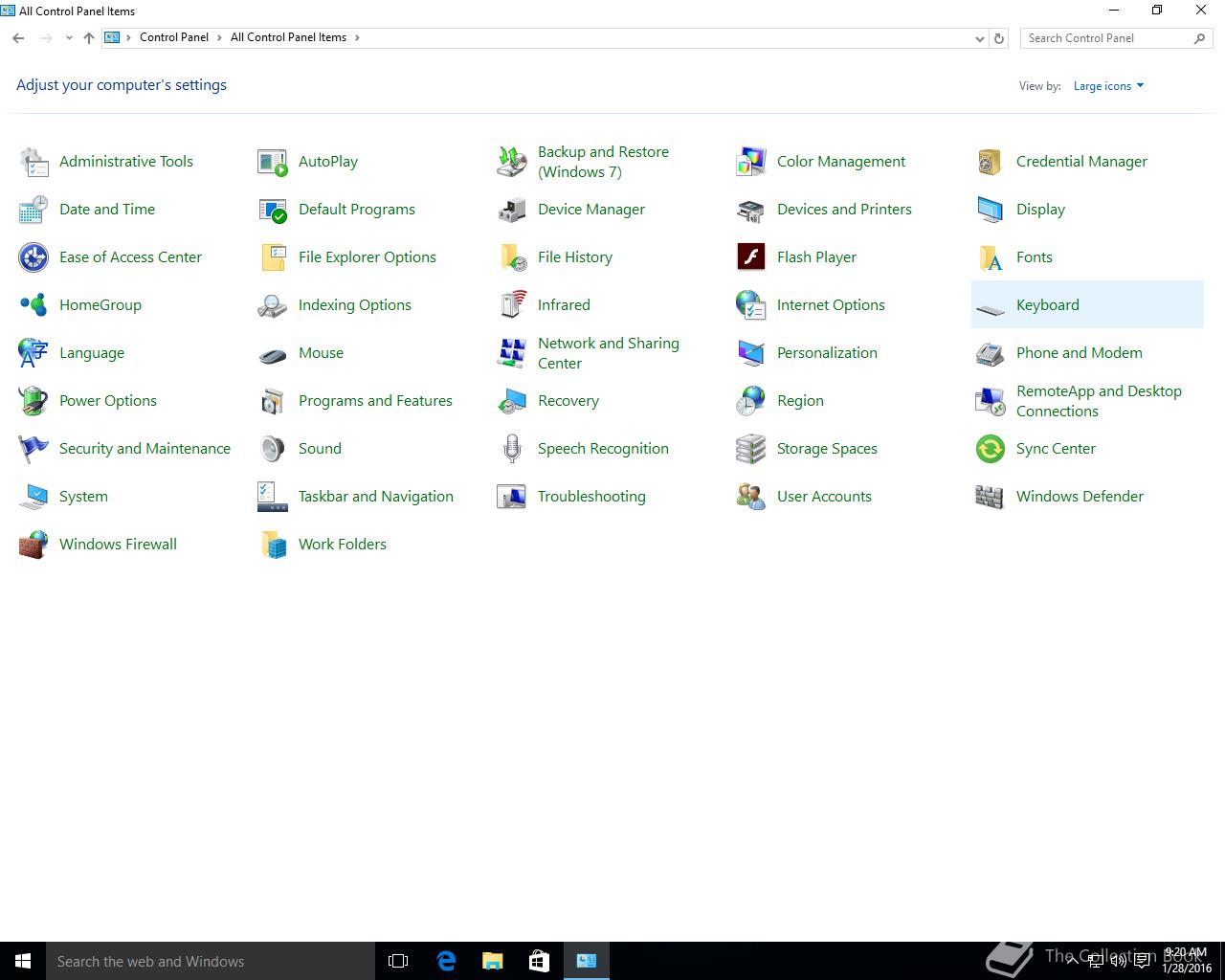Open Security and Maintenance flag icon
The height and width of the screenshot is (980, 1225).
tap(33, 449)
